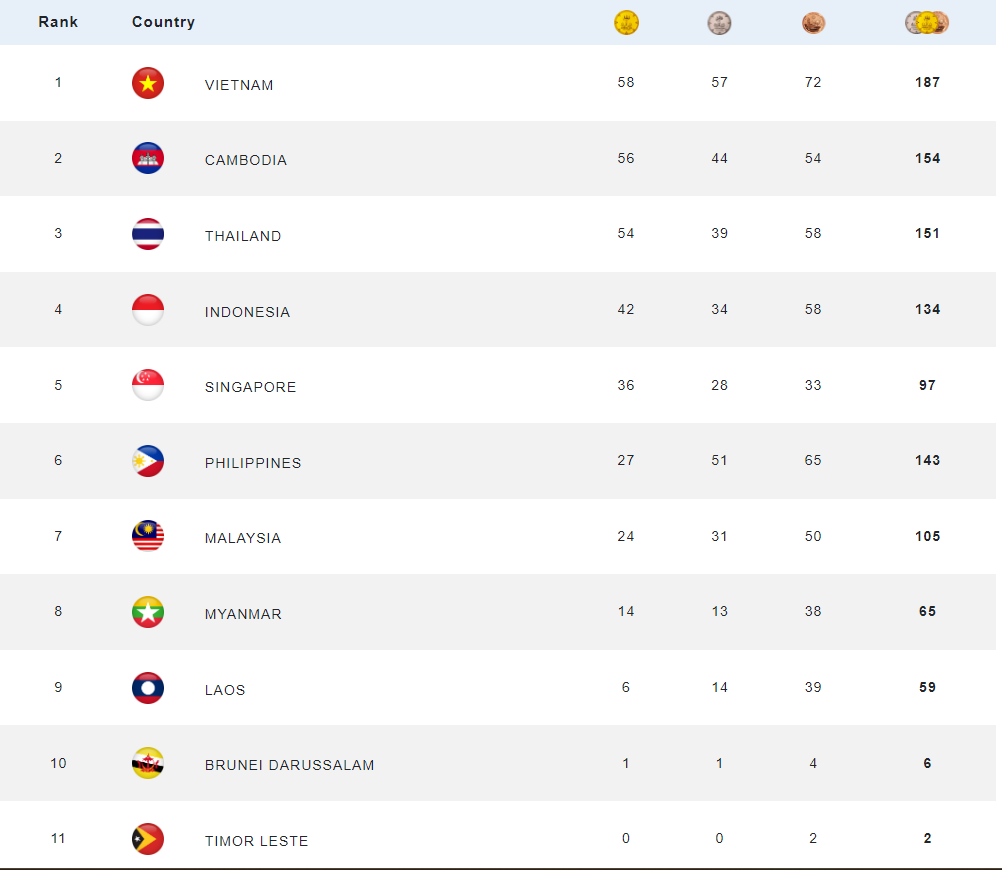This screenshot has width=1002, height=870.
Task: Click the Thailand flag icon
Action: coord(148,234)
